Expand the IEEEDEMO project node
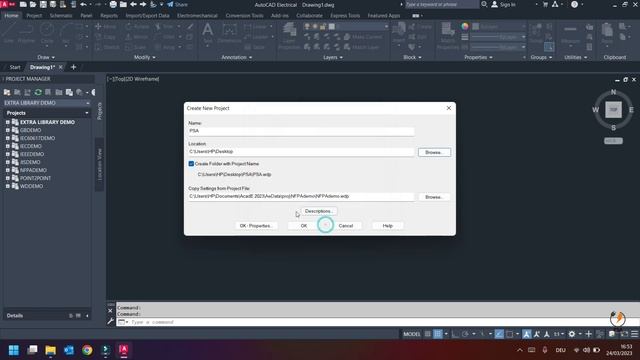Viewport: 640px width, 360px height. (7, 154)
